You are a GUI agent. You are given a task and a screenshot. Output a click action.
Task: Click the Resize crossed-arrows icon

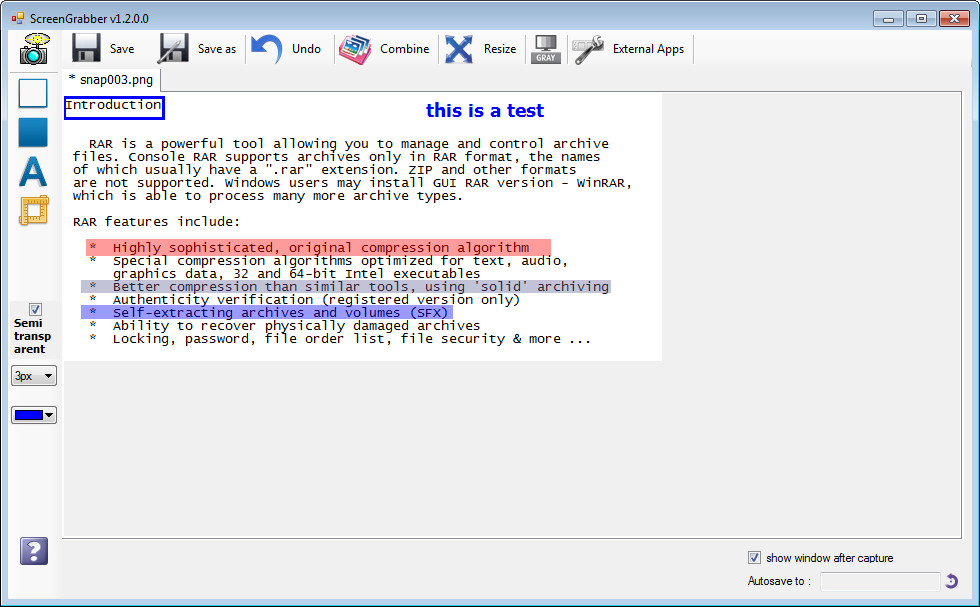point(459,49)
